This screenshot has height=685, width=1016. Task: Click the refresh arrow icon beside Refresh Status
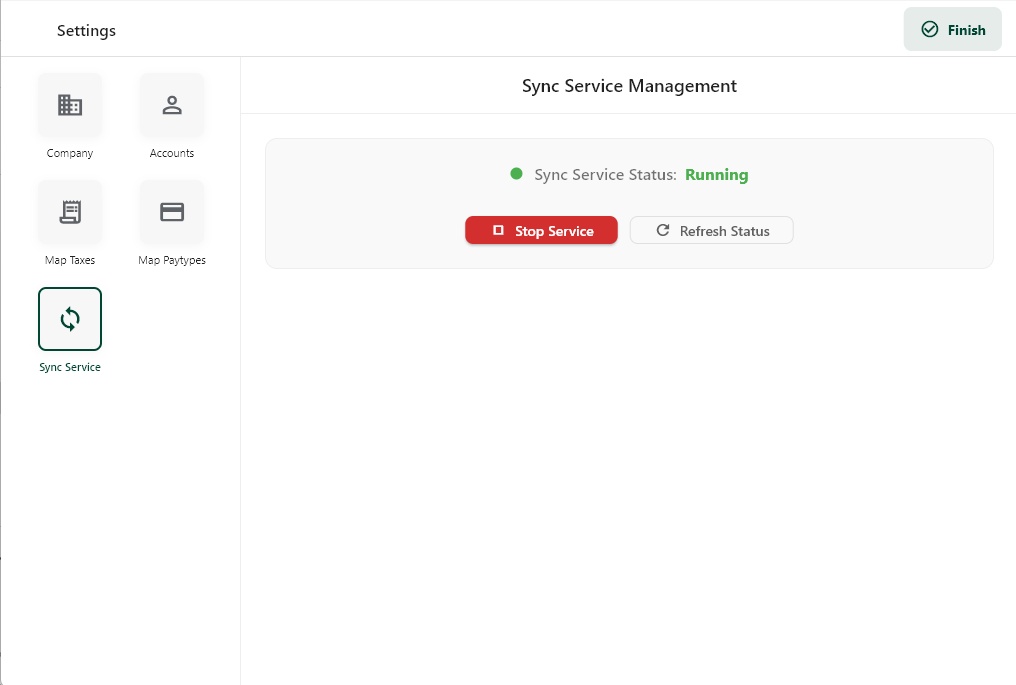pos(662,230)
